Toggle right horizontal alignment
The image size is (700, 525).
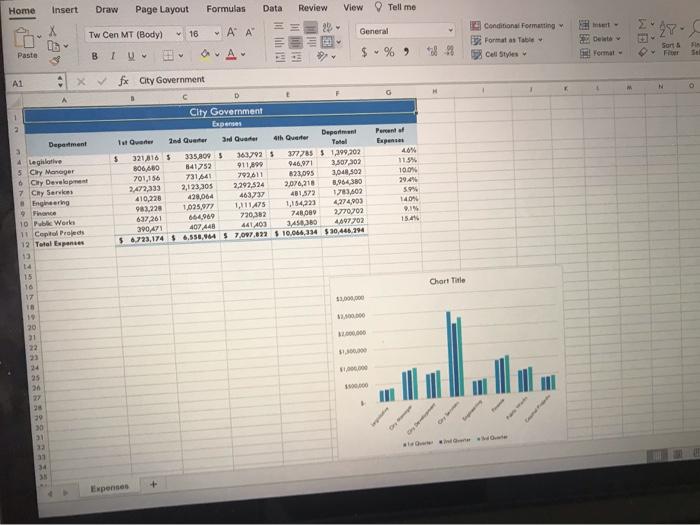(x=311, y=42)
